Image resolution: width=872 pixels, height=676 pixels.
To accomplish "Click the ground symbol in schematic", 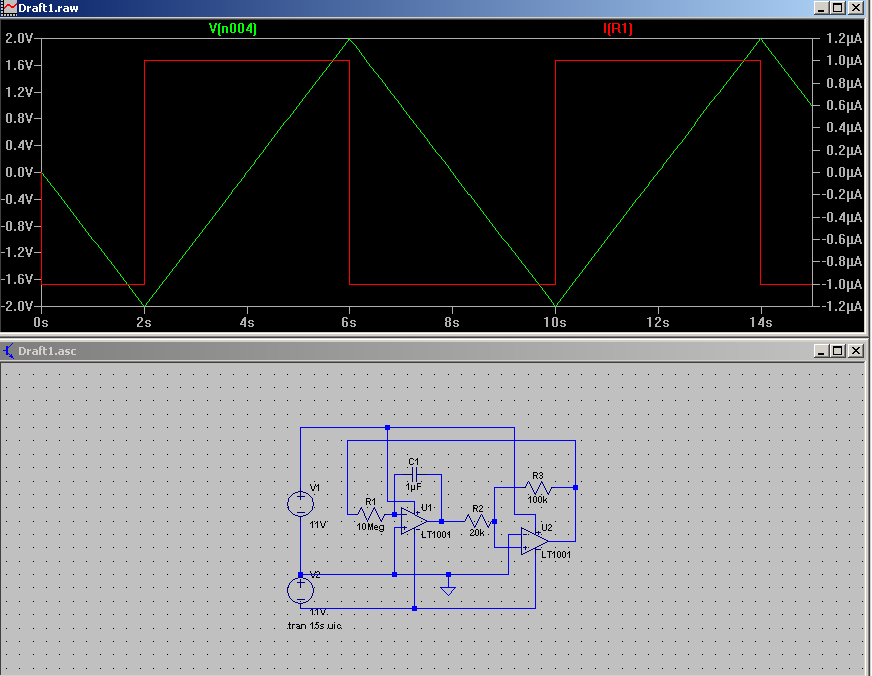I will pos(448,588).
